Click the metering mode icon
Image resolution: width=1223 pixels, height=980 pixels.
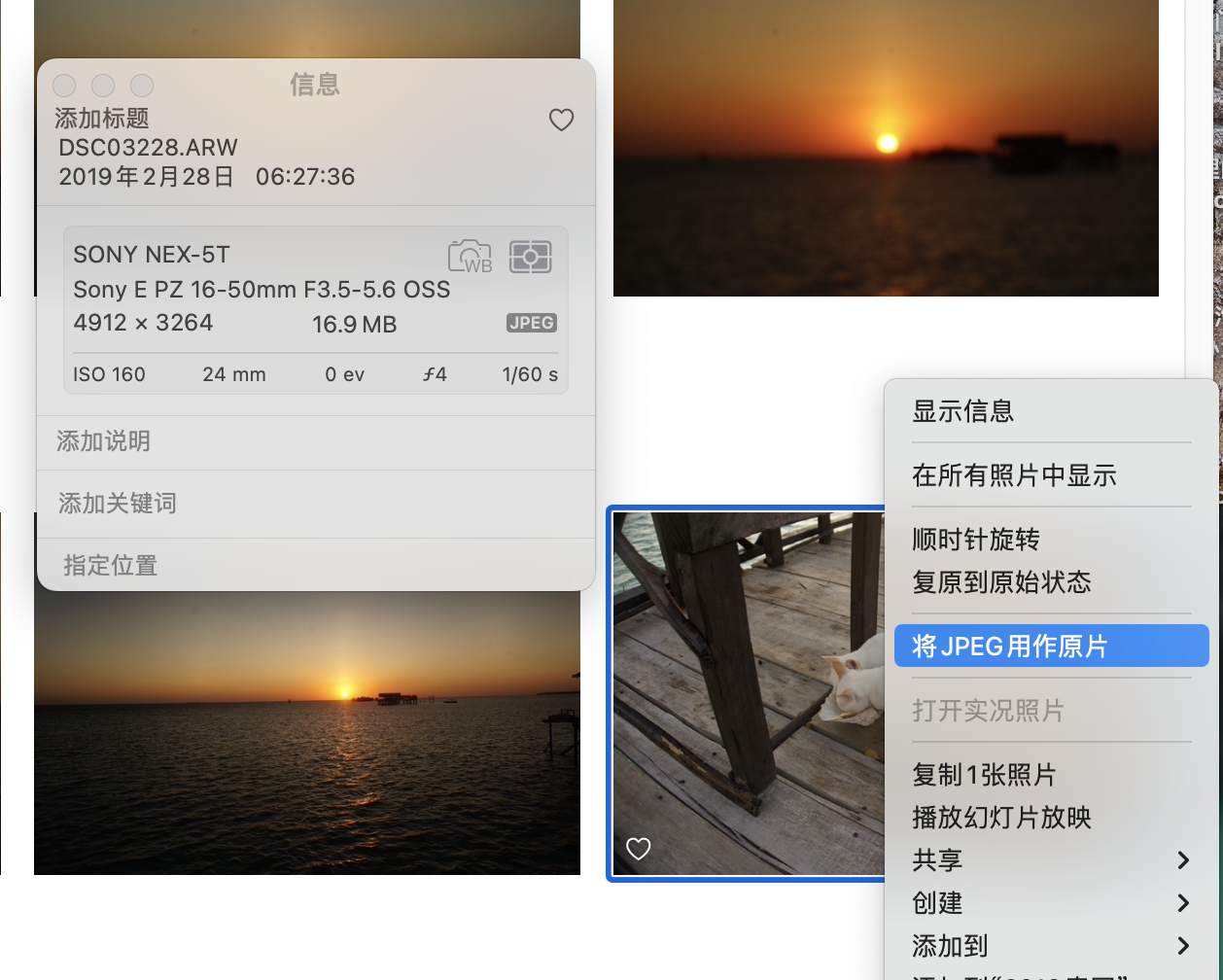(530, 257)
